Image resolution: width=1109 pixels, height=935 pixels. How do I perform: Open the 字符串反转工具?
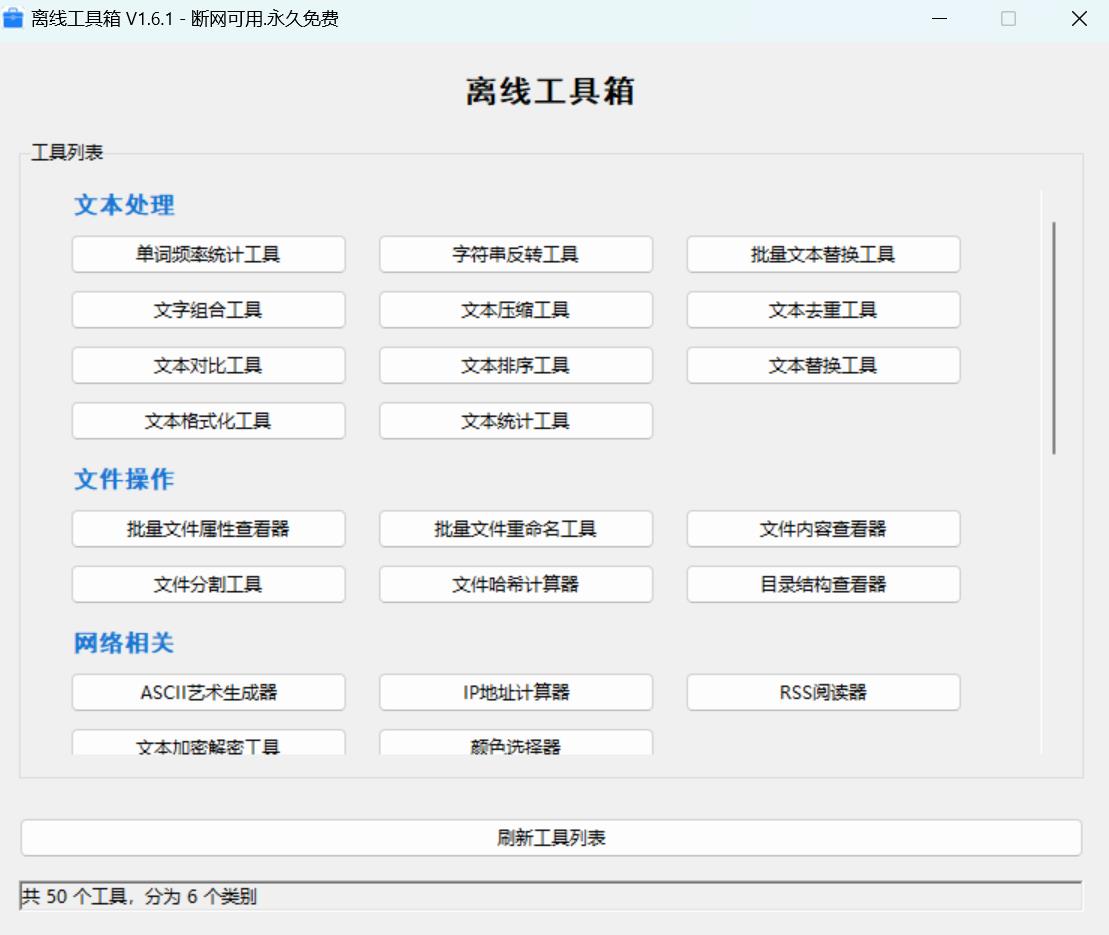[515, 254]
